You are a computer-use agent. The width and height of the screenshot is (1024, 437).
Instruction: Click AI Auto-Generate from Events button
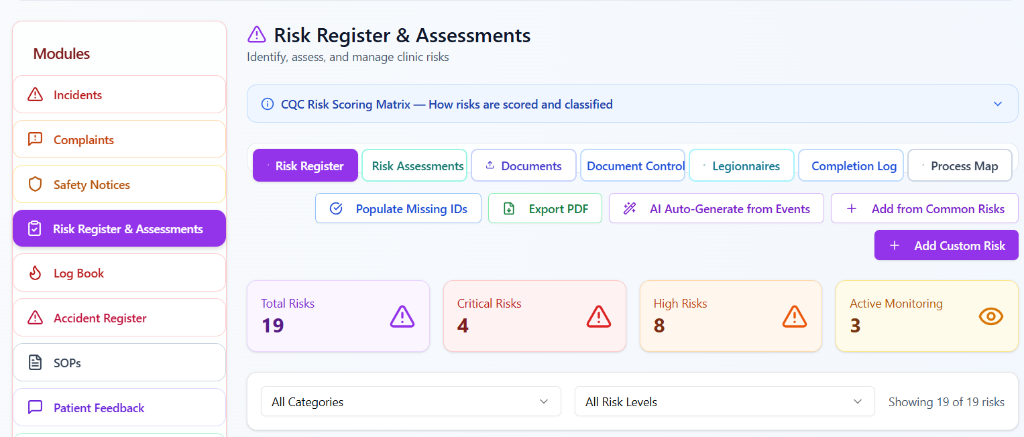pos(716,208)
